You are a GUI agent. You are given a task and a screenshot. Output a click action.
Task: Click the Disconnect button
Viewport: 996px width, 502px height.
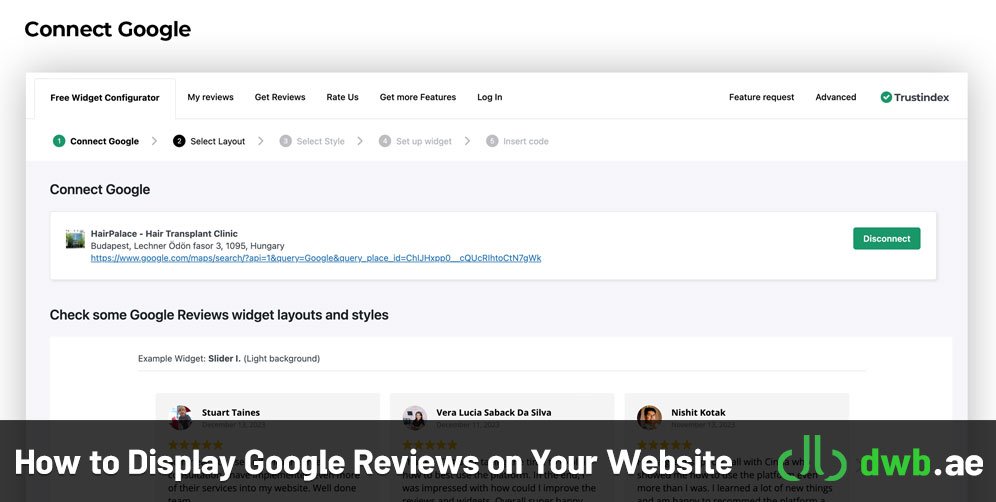click(x=886, y=238)
